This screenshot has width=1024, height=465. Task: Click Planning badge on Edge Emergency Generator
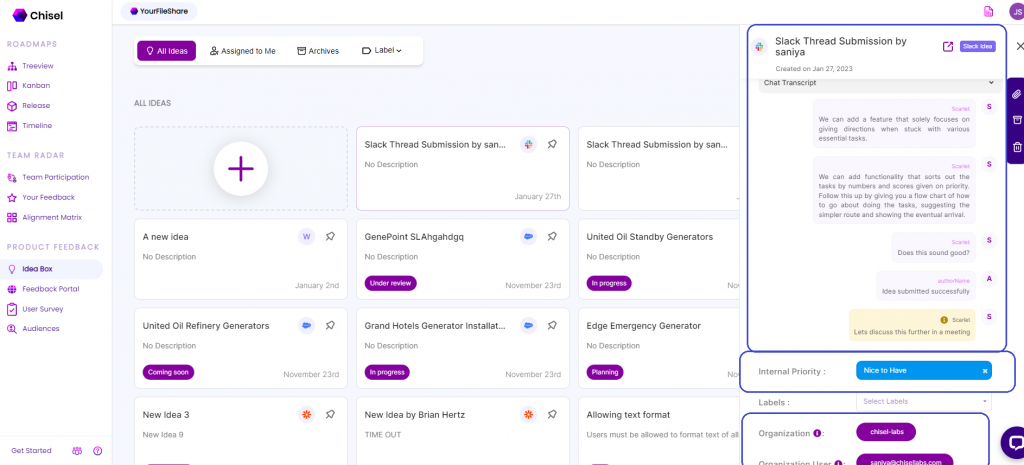coord(605,372)
